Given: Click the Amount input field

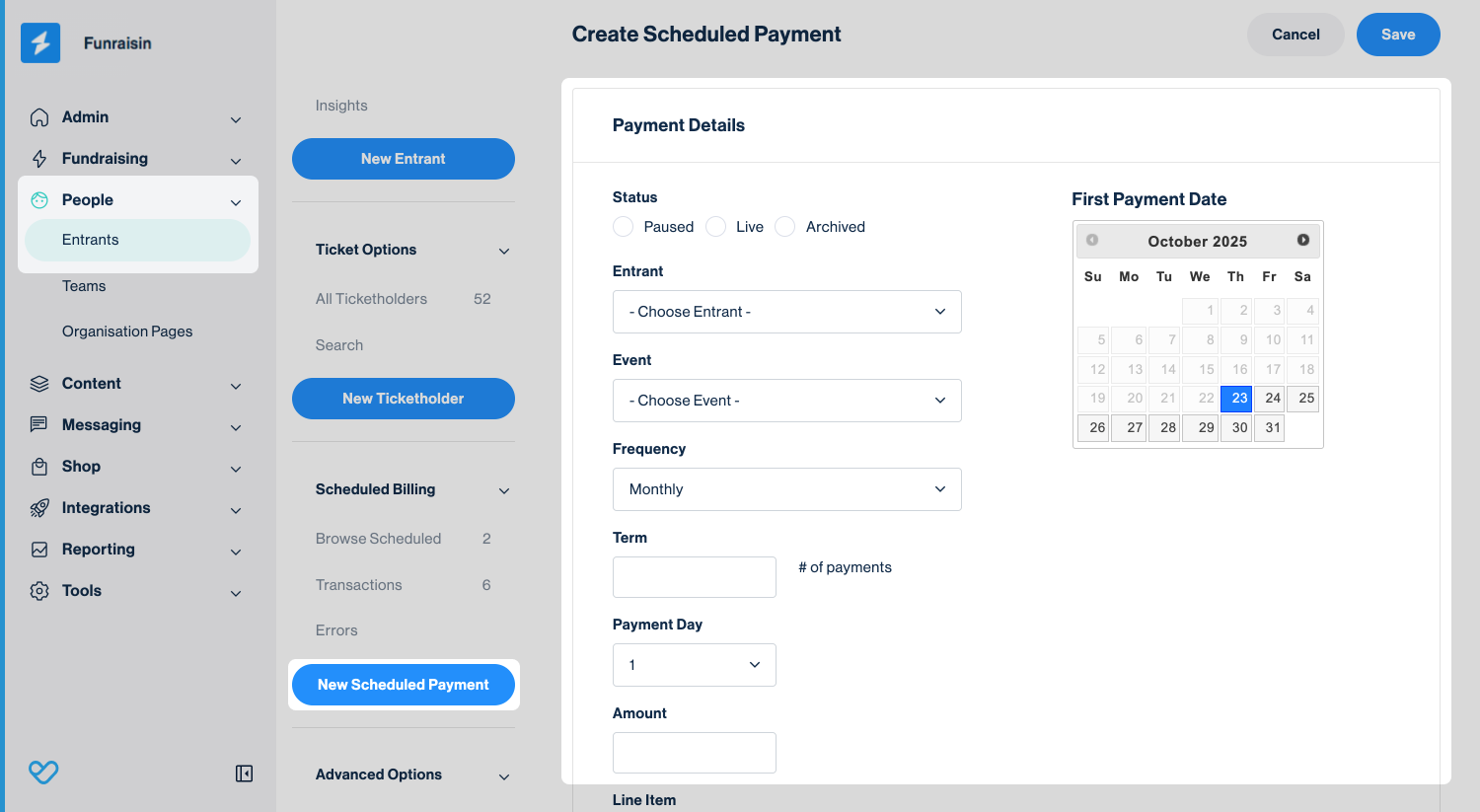Looking at the screenshot, I should point(694,753).
